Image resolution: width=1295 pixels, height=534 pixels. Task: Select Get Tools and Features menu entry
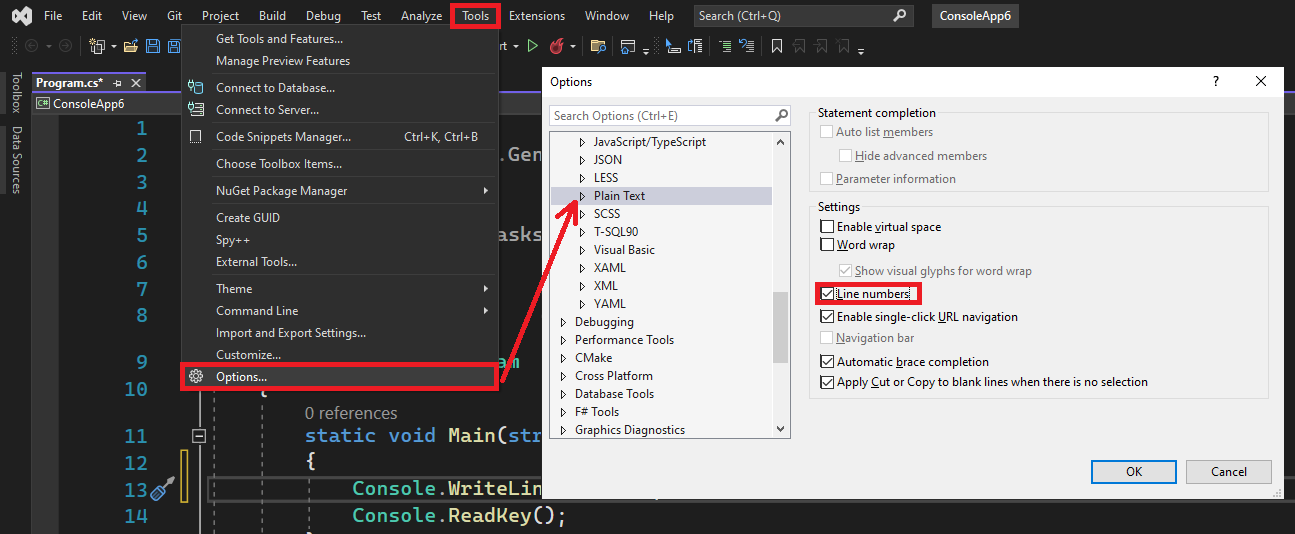pyautogui.click(x=339, y=39)
